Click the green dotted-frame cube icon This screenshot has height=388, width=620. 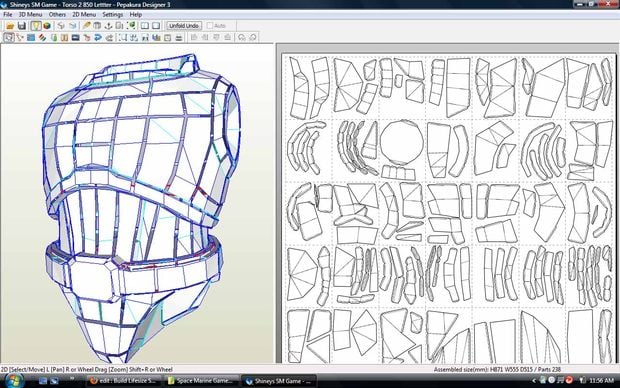tap(132, 26)
